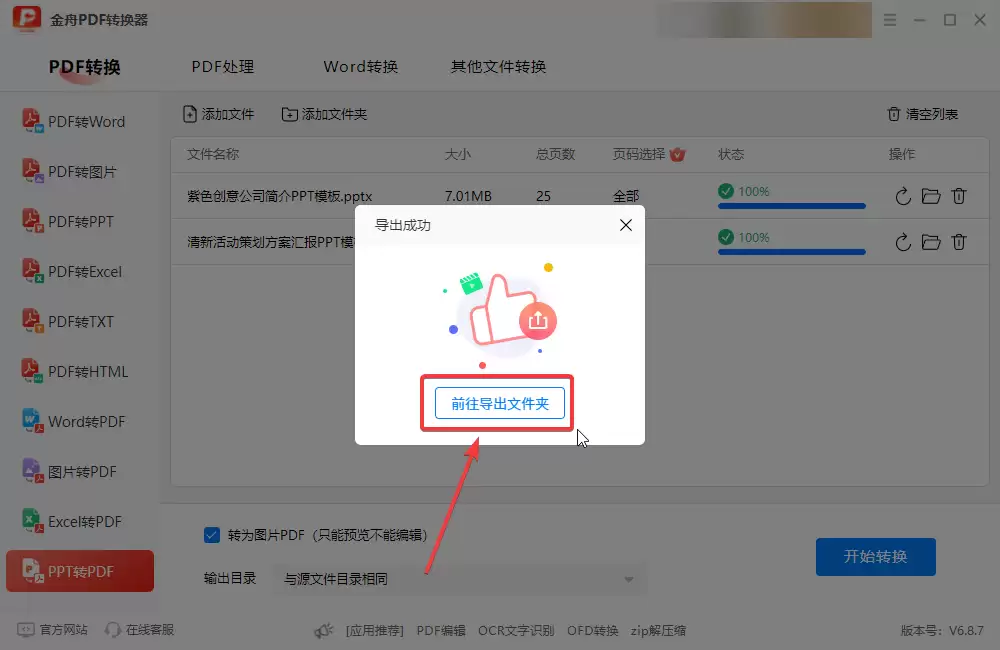
Task: Switch to the Word转换 tab
Action: coord(360,66)
